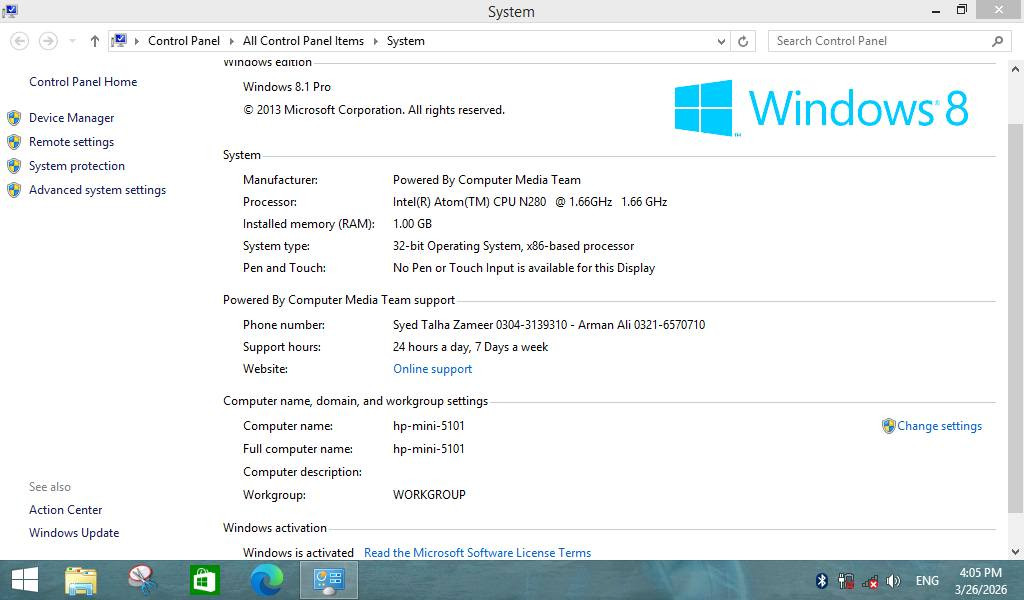The width and height of the screenshot is (1024, 600).
Task: Open the Online support link
Action: (x=432, y=368)
